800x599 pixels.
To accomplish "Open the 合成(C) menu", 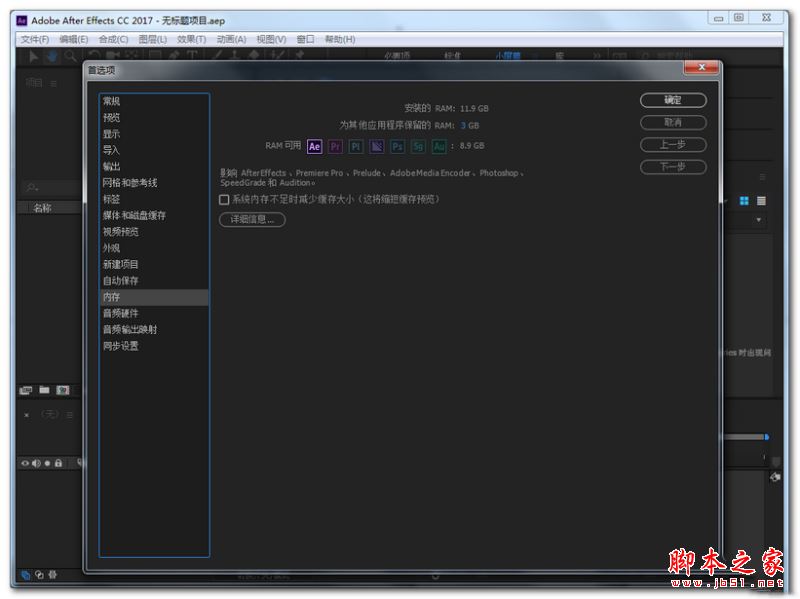I will (113, 39).
